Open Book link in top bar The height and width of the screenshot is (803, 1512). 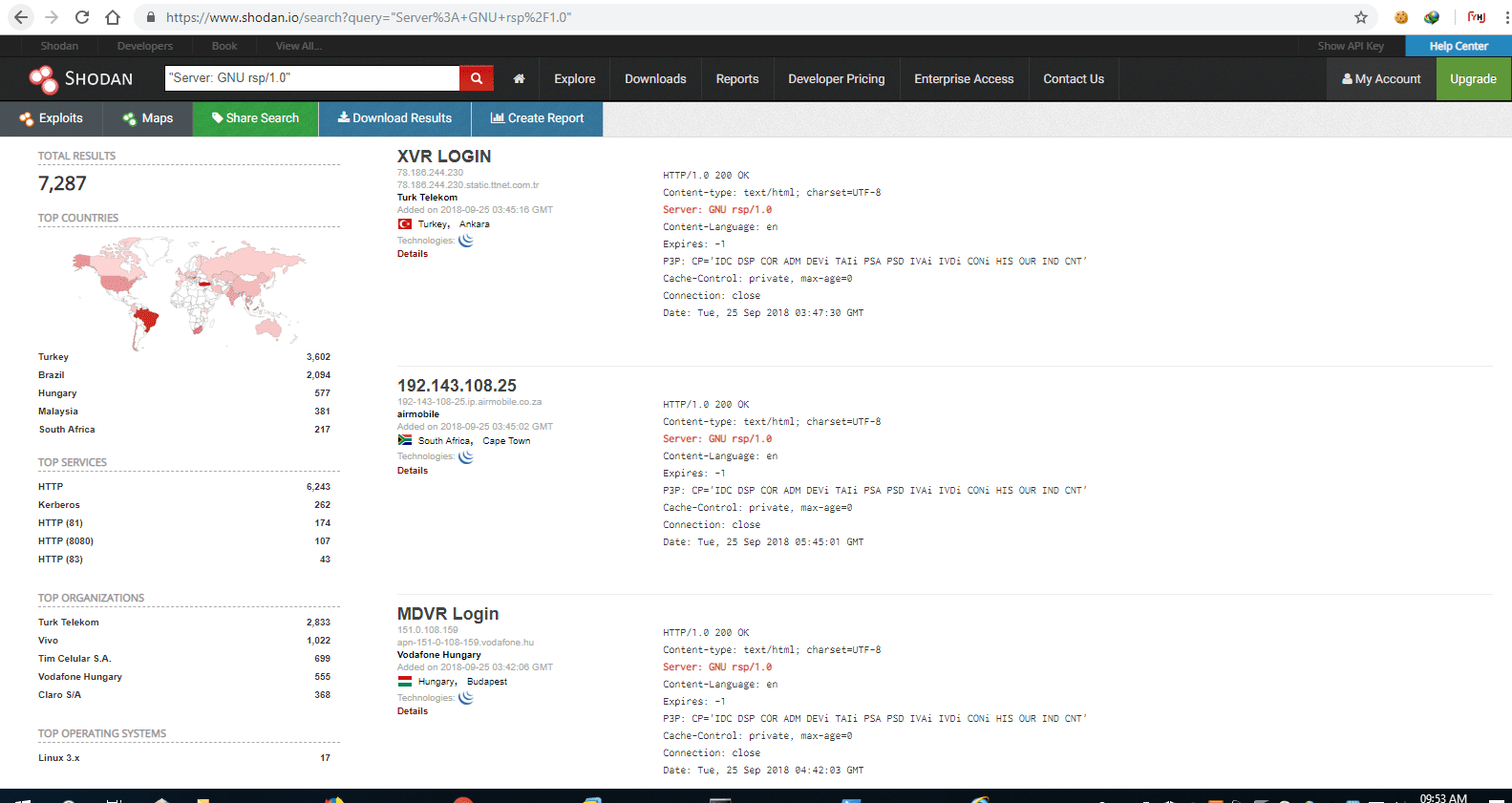pos(224,46)
